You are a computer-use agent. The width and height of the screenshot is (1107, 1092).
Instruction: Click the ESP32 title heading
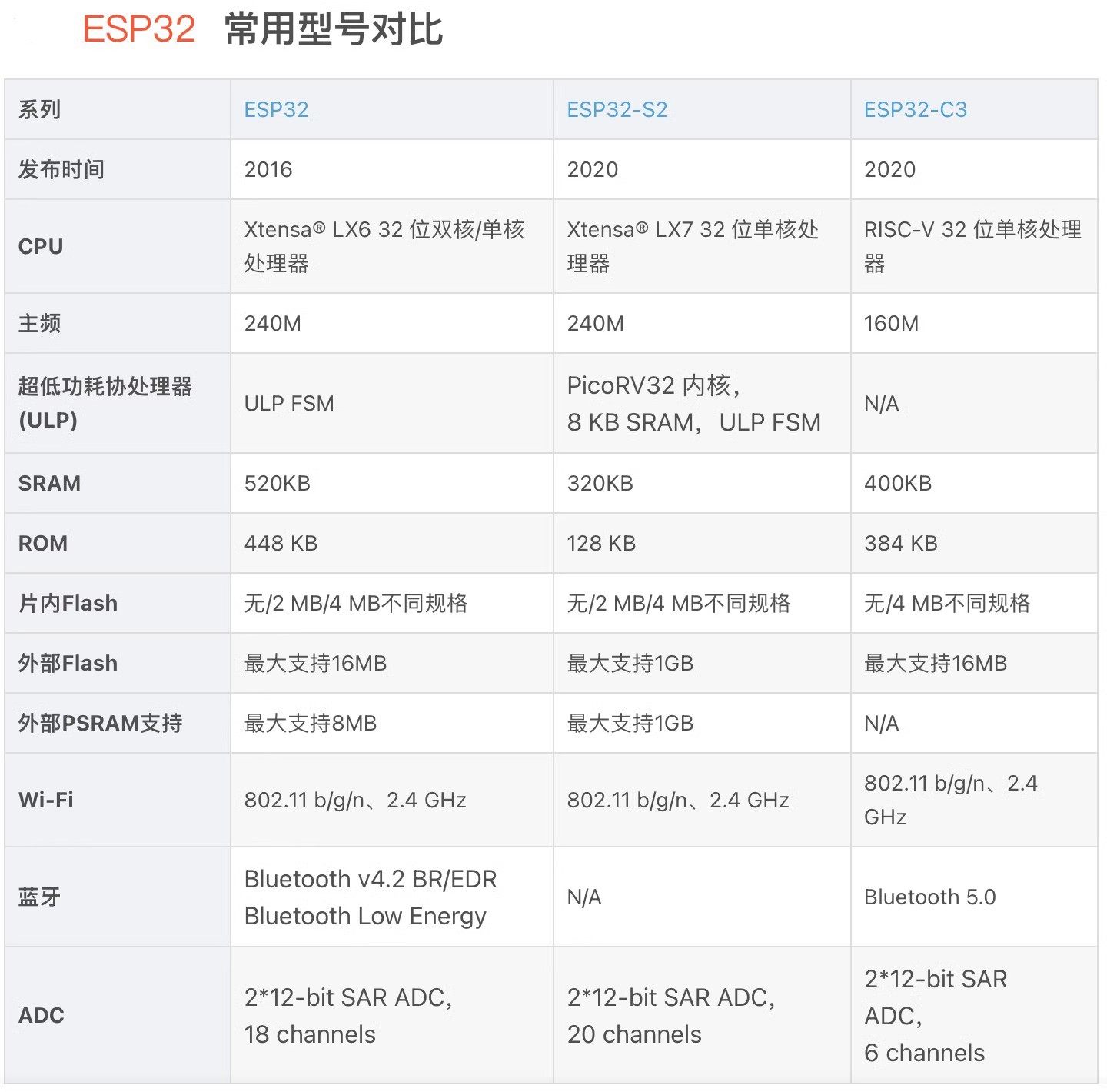point(135,31)
